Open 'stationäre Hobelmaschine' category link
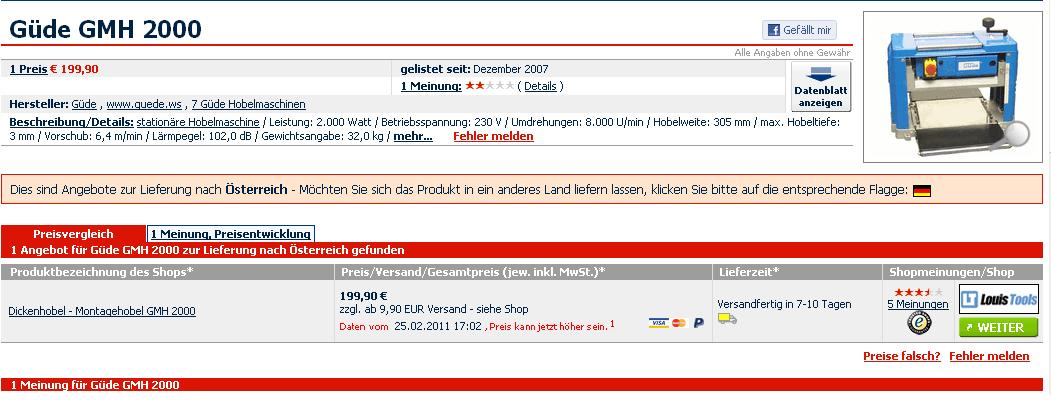 (198, 123)
